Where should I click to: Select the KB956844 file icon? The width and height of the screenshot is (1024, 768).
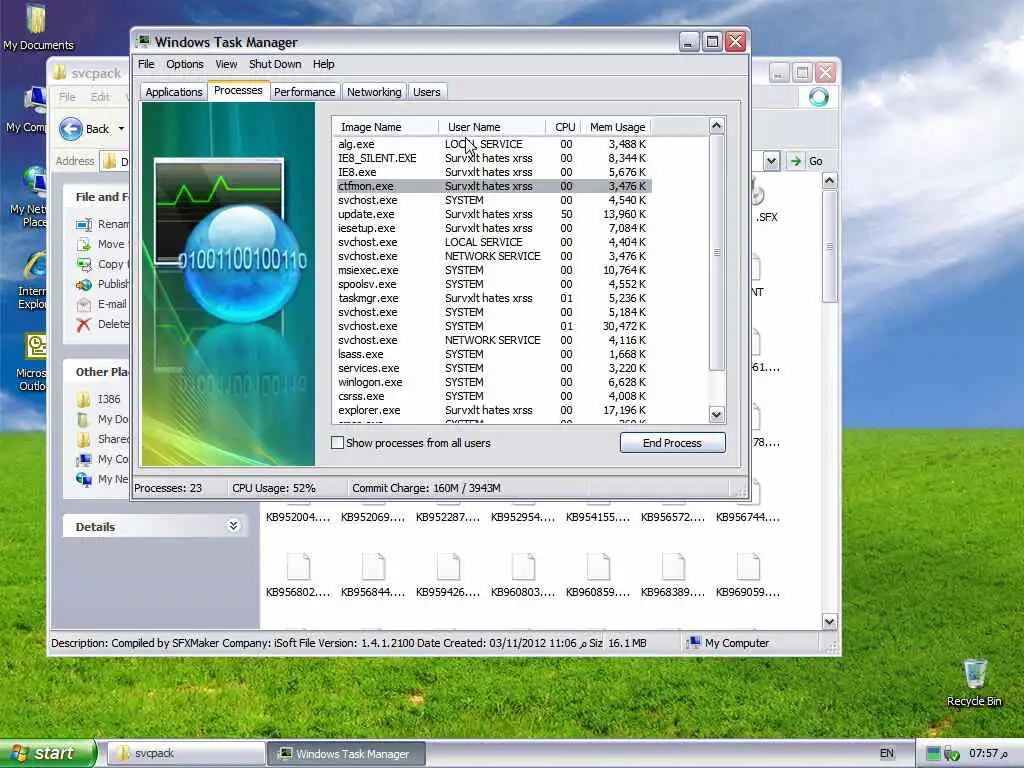pyautogui.click(x=374, y=566)
